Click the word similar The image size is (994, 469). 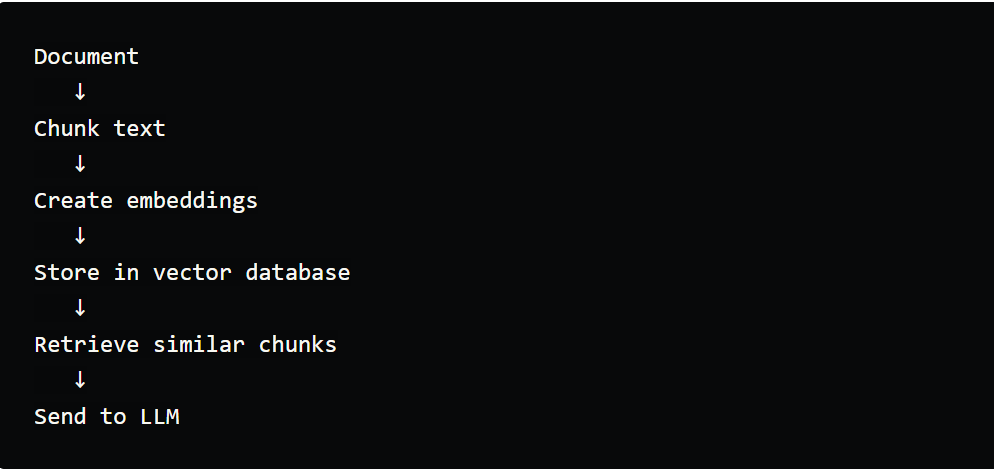199,345
